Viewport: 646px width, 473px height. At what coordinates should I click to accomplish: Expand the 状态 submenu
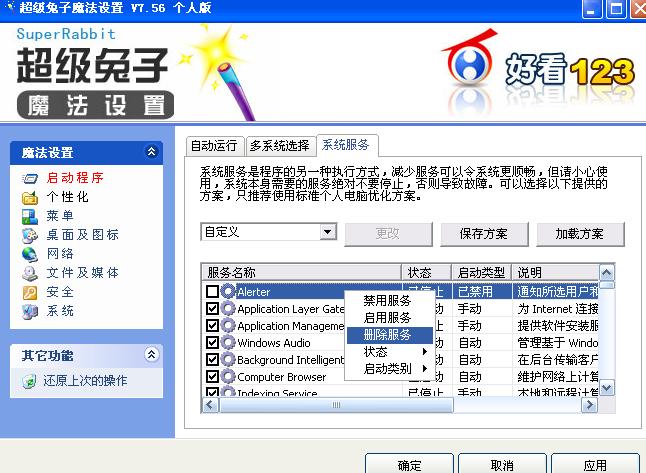pyautogui.click(x=390, y=352)
